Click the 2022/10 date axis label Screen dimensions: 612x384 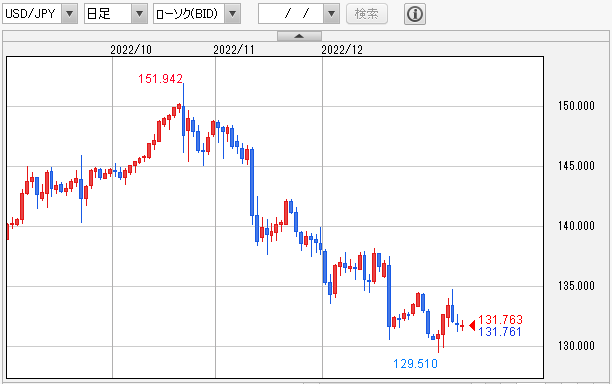pyautogui.click(x=131, y=50)
